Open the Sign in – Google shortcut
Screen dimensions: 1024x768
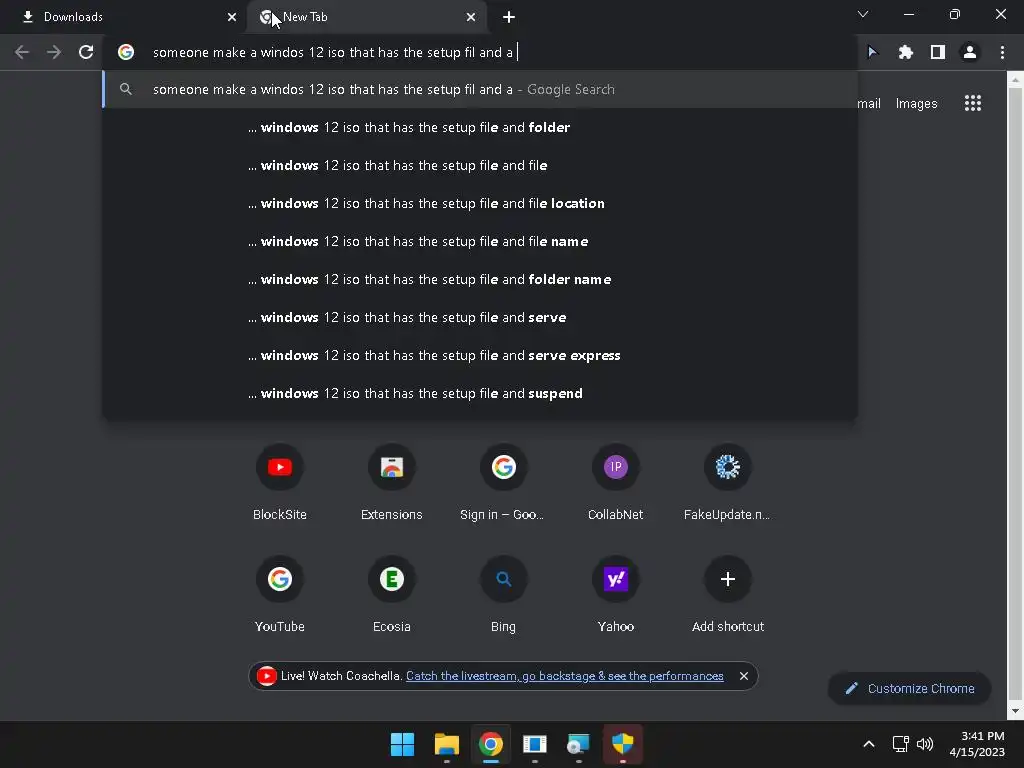[504, 483]
